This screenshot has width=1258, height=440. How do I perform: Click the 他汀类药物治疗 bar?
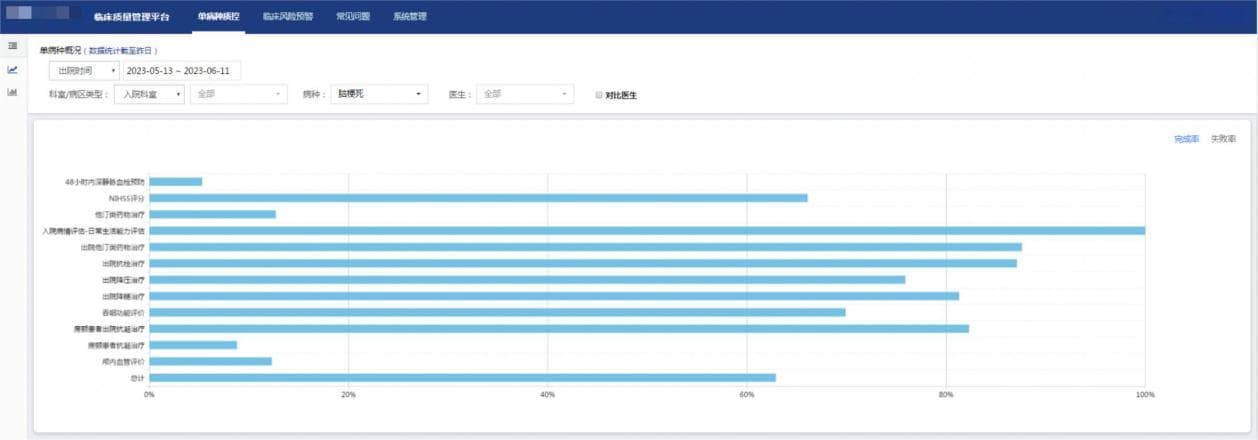click(x=213, y=214)
